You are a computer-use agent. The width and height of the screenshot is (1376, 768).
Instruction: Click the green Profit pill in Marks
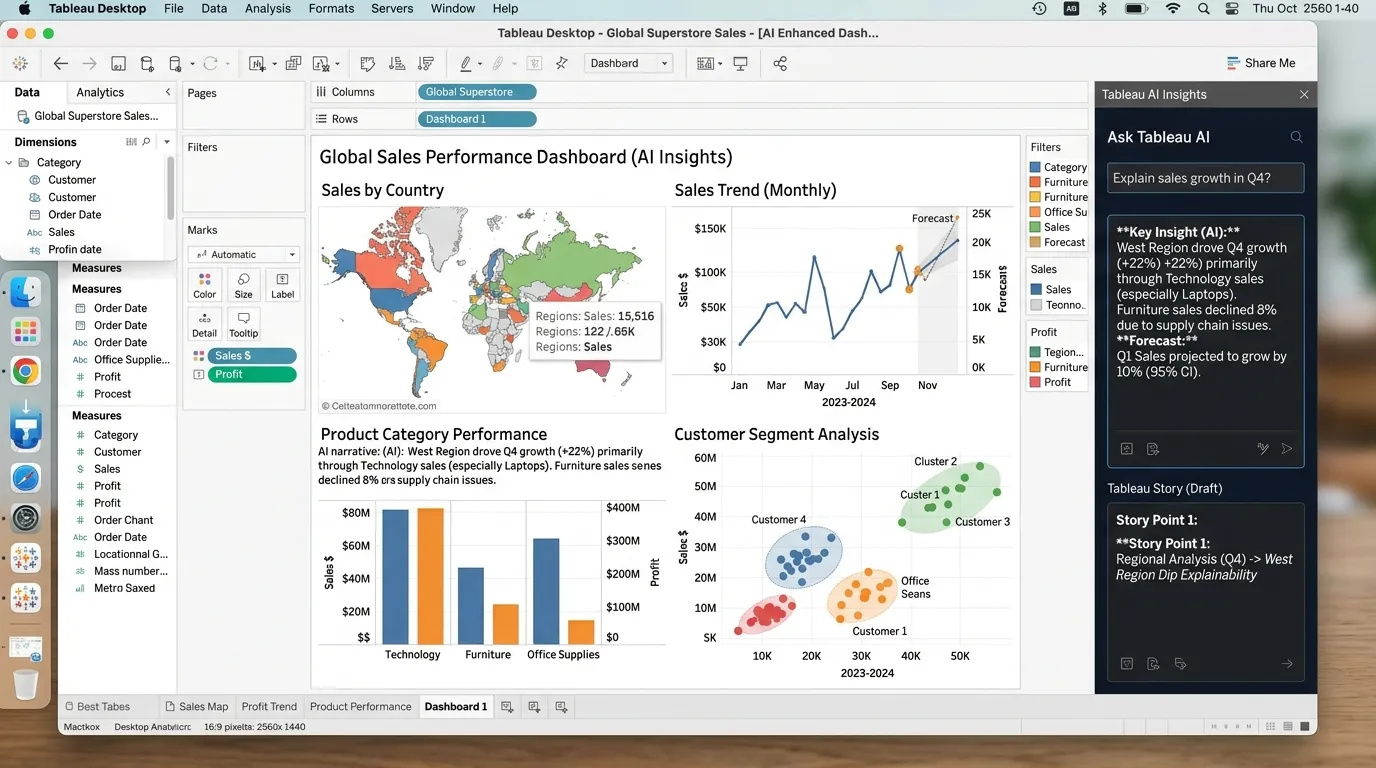pyautogui.click(x=252, y=374)
